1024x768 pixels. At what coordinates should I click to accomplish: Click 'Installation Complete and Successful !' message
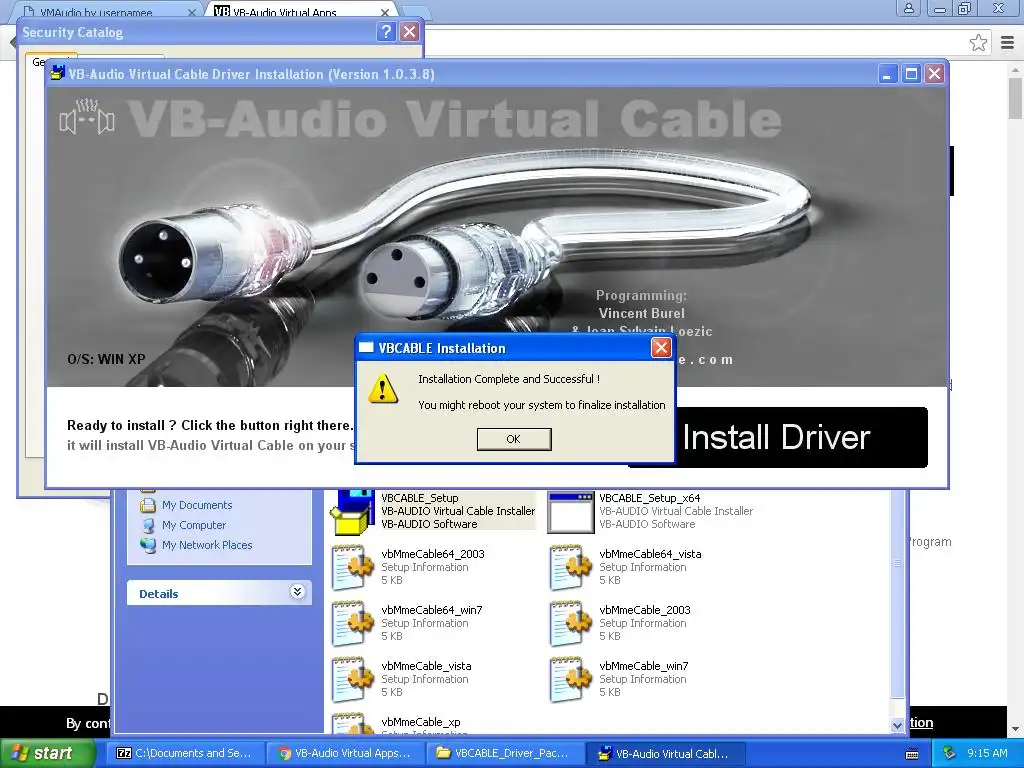(509, 379)
